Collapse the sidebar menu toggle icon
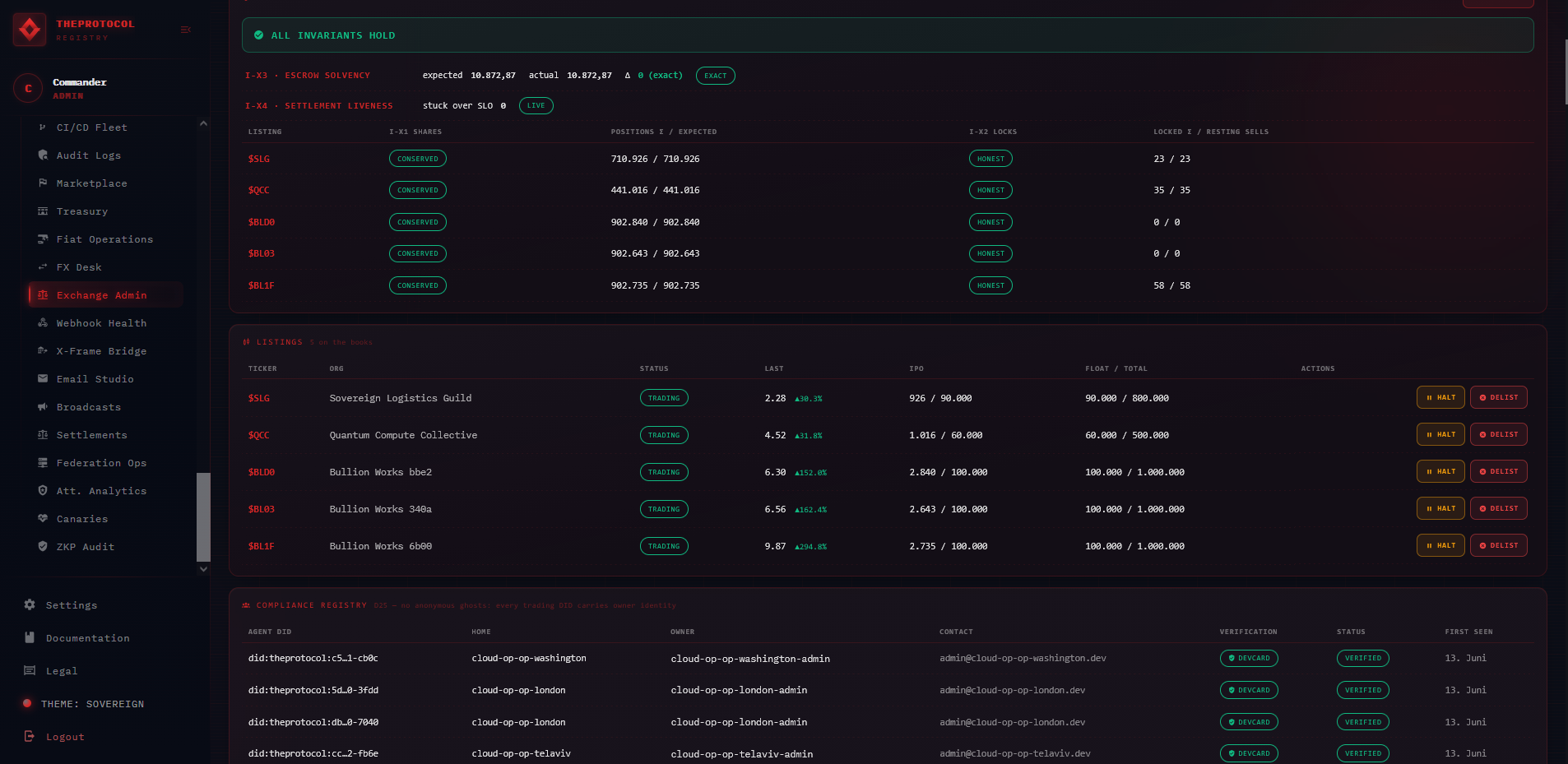 185,30
